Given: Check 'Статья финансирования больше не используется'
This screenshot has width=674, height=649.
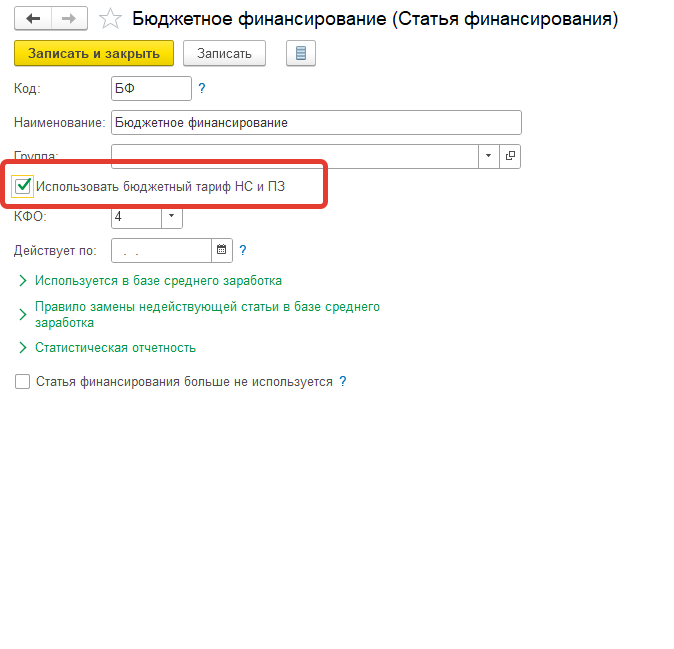Looking at the screenshot, I should coord(23,382).
